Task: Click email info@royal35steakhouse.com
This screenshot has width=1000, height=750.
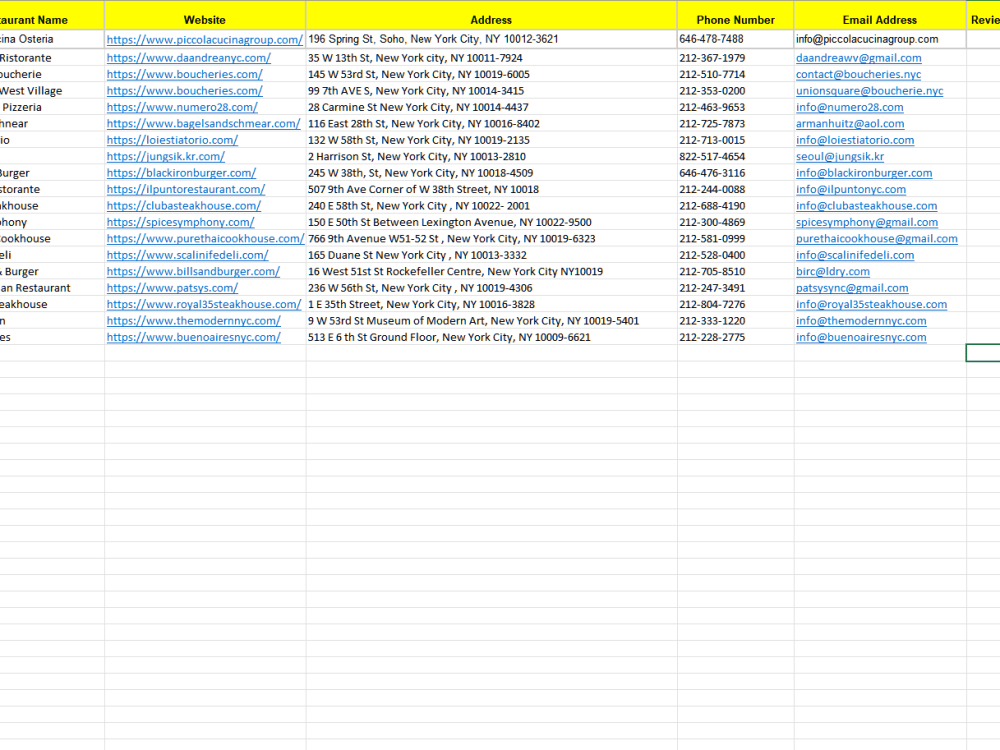Action: (871, 305)
